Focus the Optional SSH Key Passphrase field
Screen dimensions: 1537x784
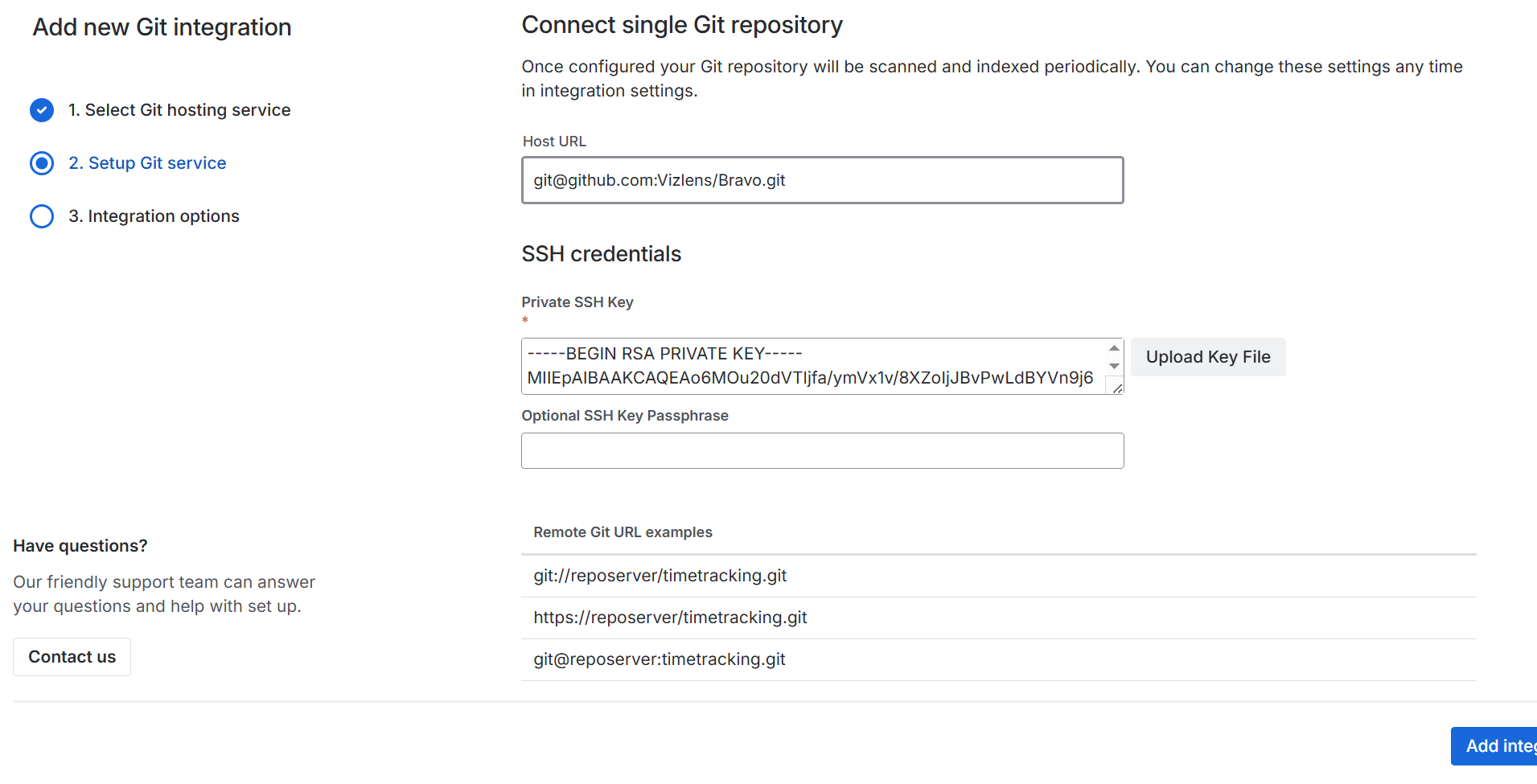(822, 451)
